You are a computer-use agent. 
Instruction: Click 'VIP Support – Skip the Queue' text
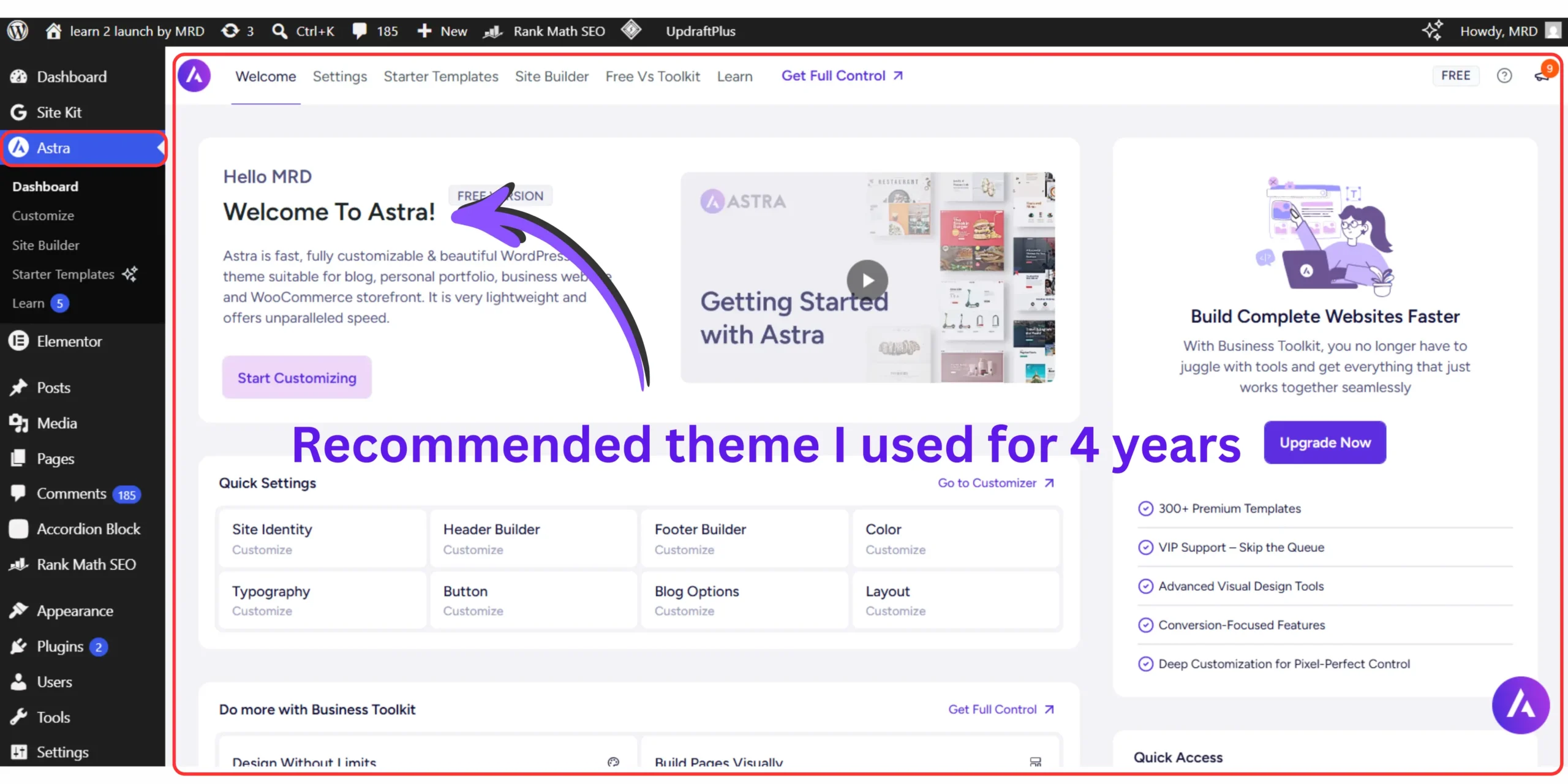pos(1241,547)
